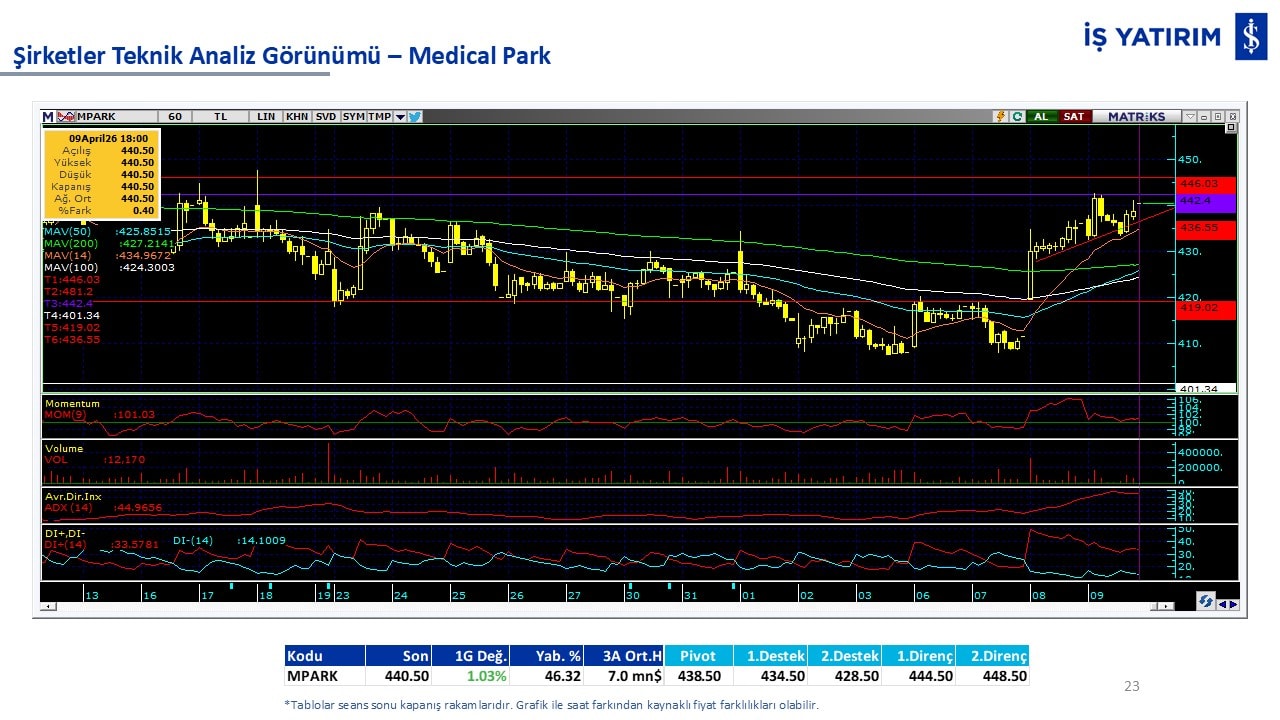Select the TMP toolbar item
The height and width of the screenshot is (720, 1280).
pos(380,117)
